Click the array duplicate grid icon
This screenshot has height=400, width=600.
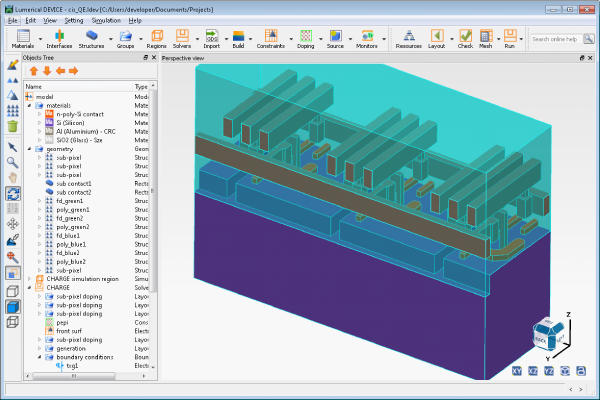coord(13,111)
